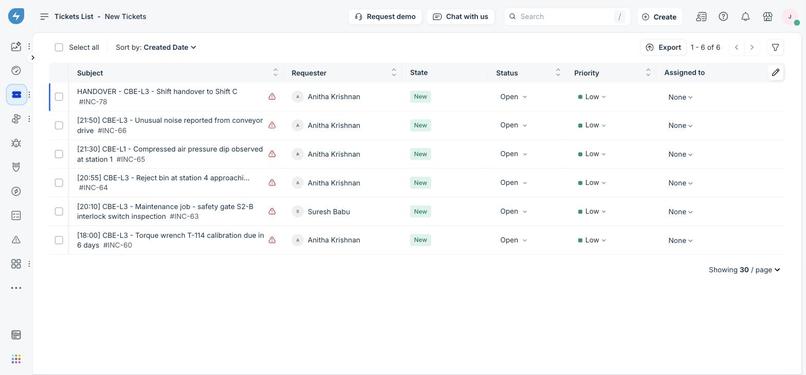Open ticket Torque wrench T-114 calibration
806x375 pixels.
170,240
